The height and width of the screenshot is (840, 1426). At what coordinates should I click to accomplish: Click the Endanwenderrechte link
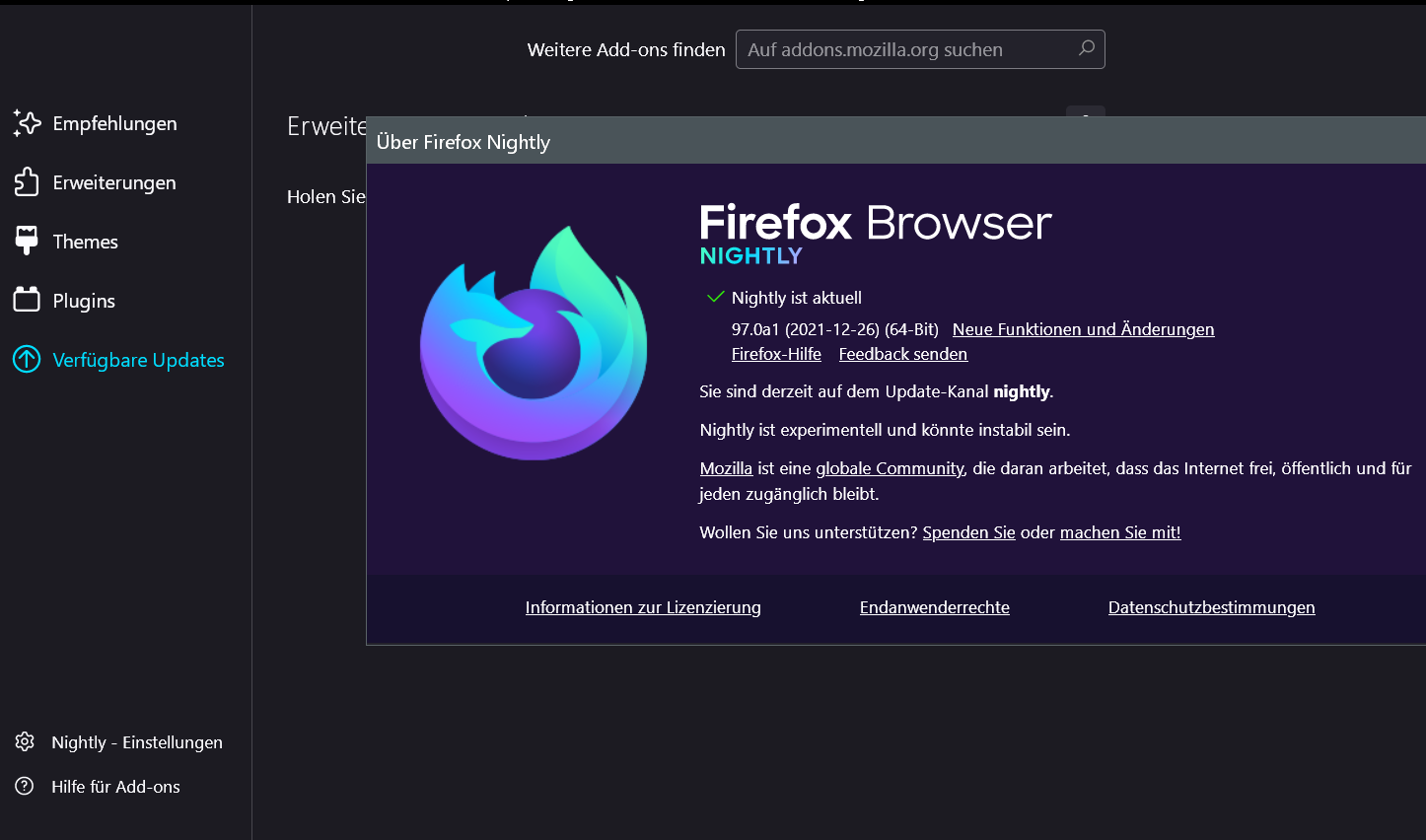pos(934,607)
